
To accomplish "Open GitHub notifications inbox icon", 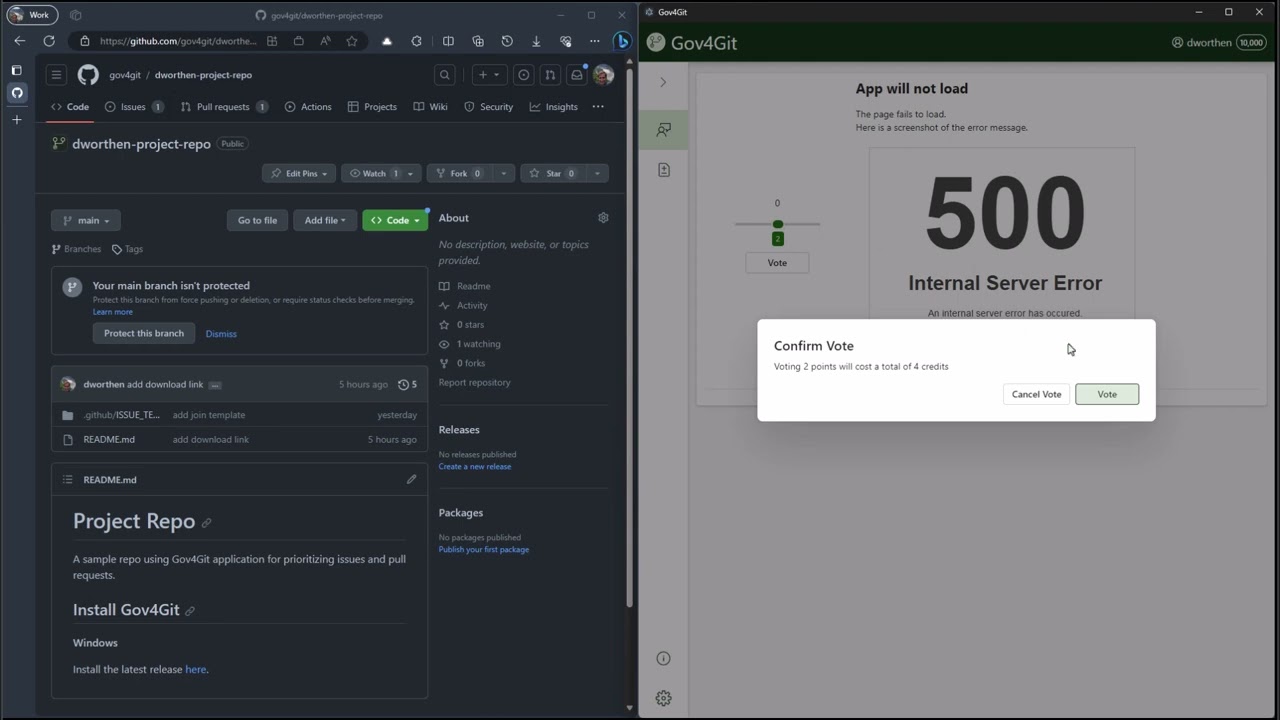I will click(x=577, y=75).
